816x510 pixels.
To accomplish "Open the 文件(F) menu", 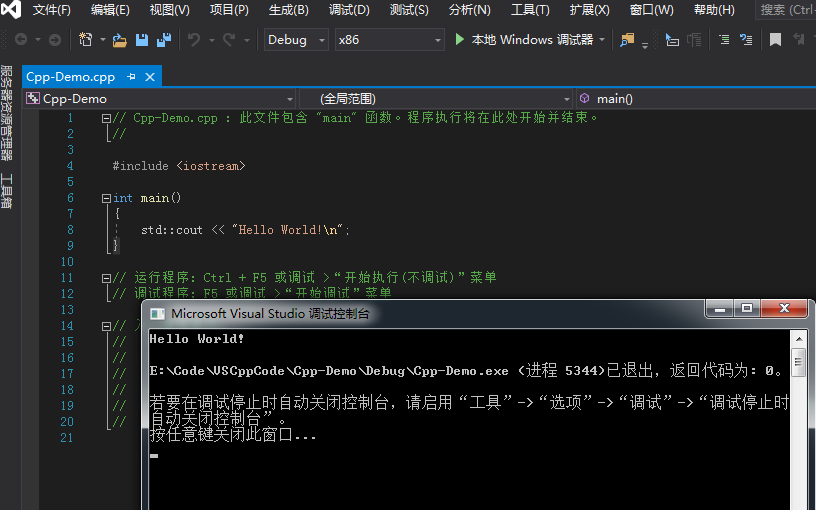I will [52, 10].
